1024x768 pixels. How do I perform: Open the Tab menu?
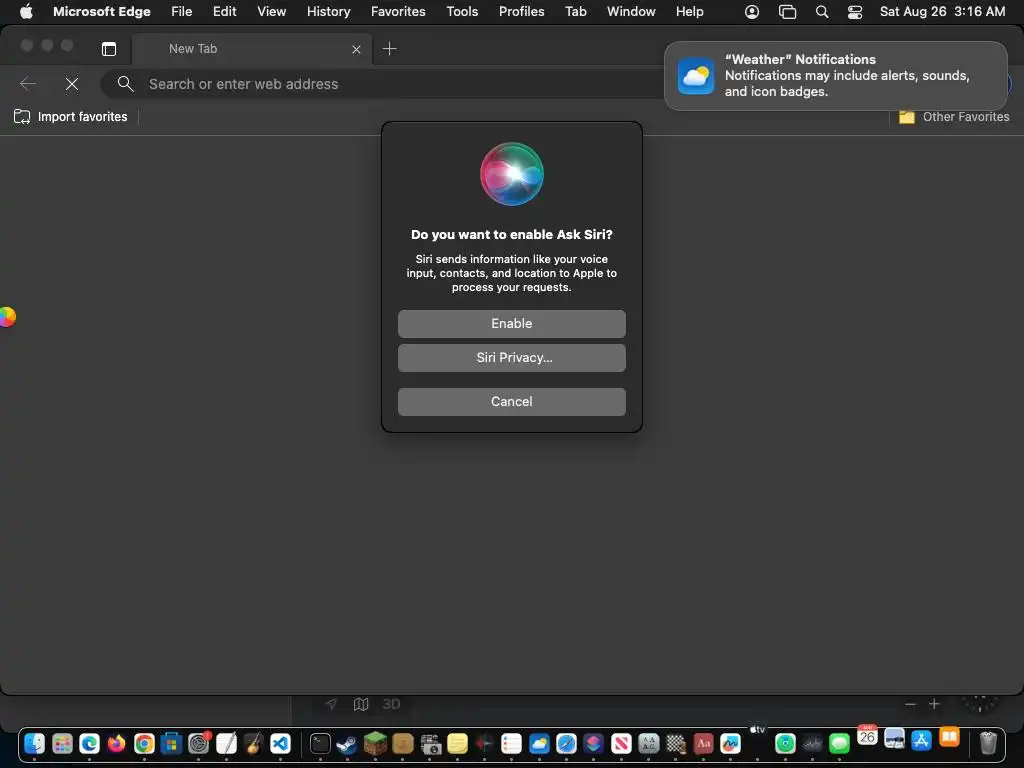tap(576, 12)
